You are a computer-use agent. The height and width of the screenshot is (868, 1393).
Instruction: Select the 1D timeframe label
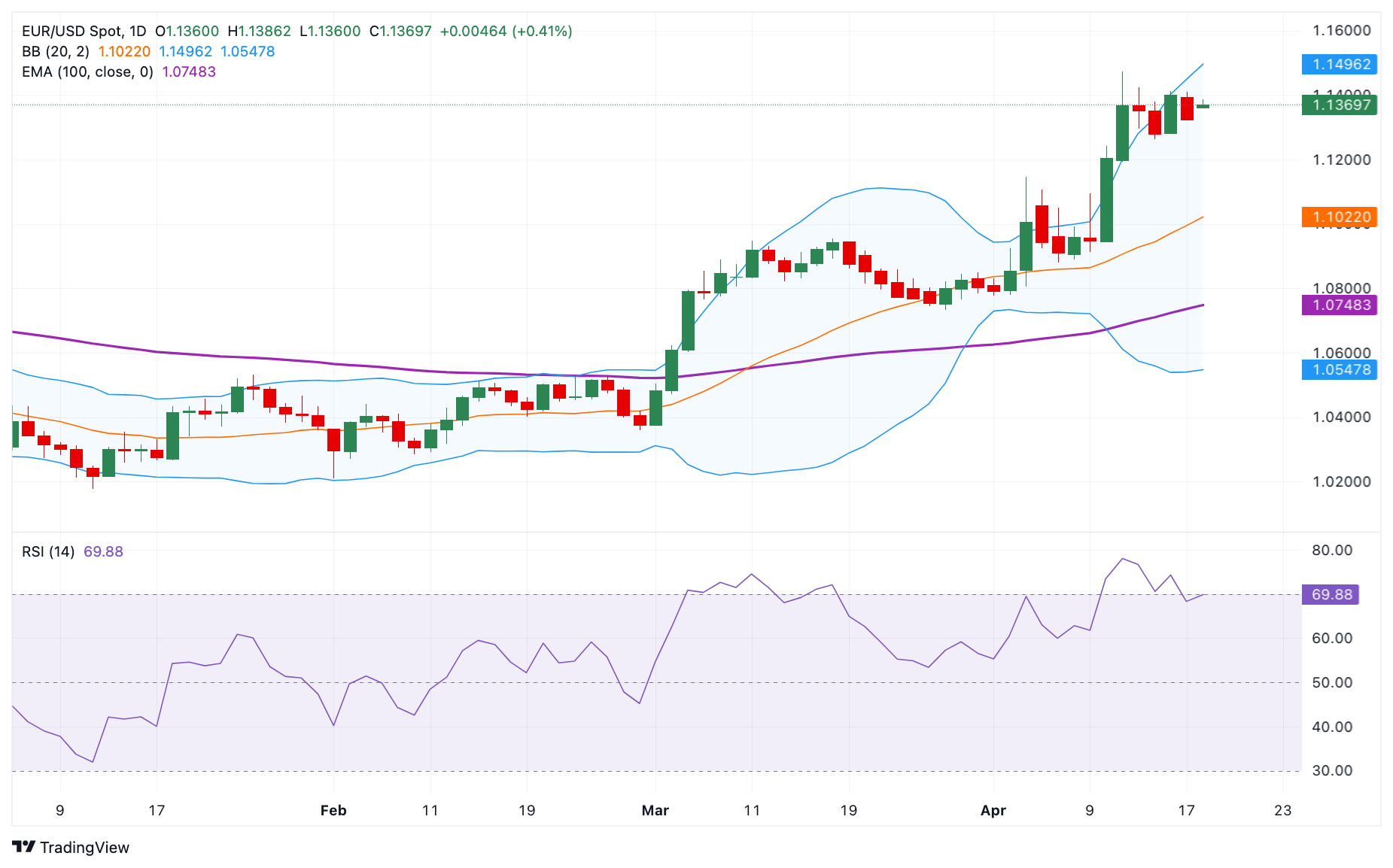point(138,32)
